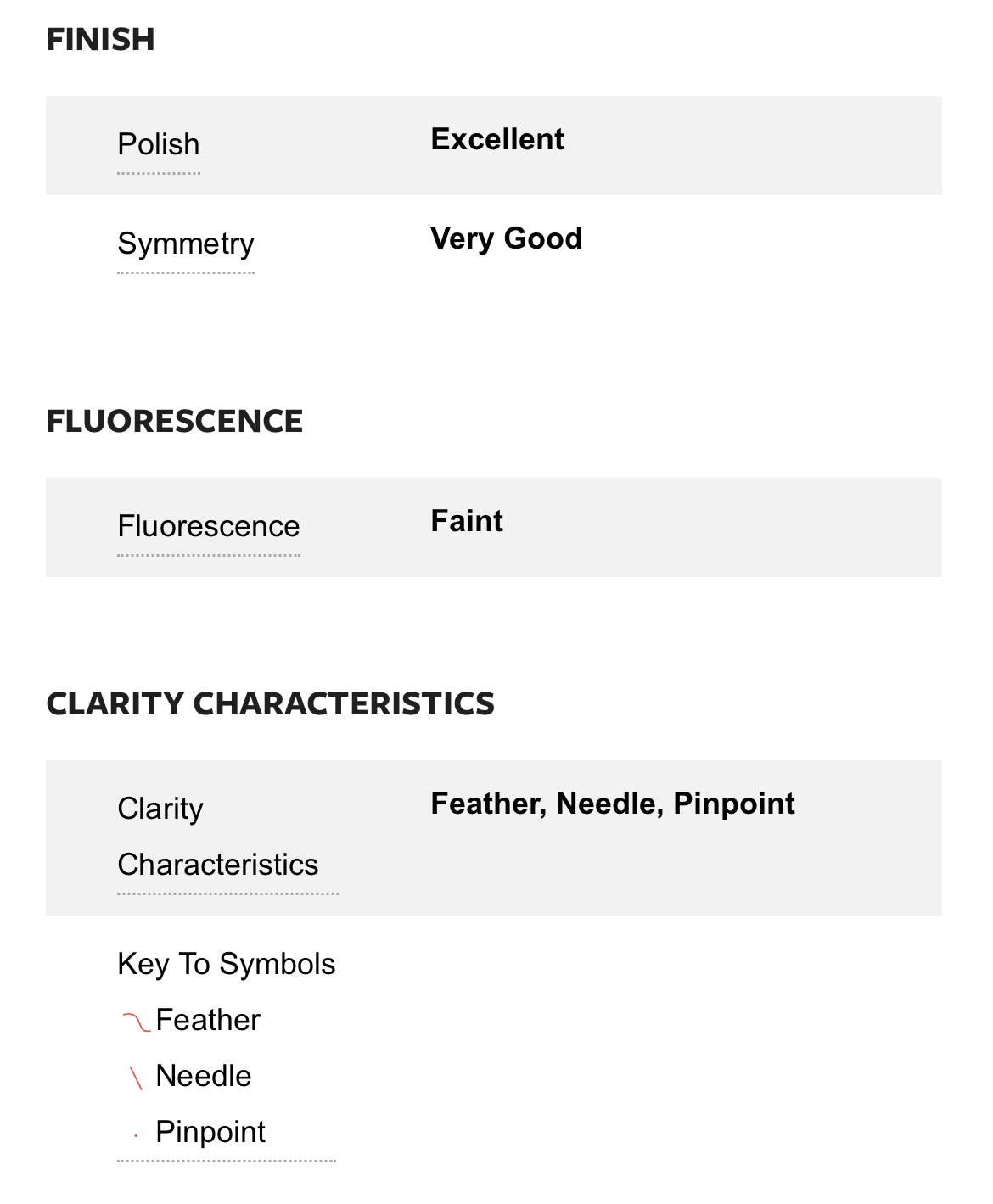
Task: Click the Feather, Needle, Pinpoint value text
Action: pyautogui.click(x=613, y=804)
